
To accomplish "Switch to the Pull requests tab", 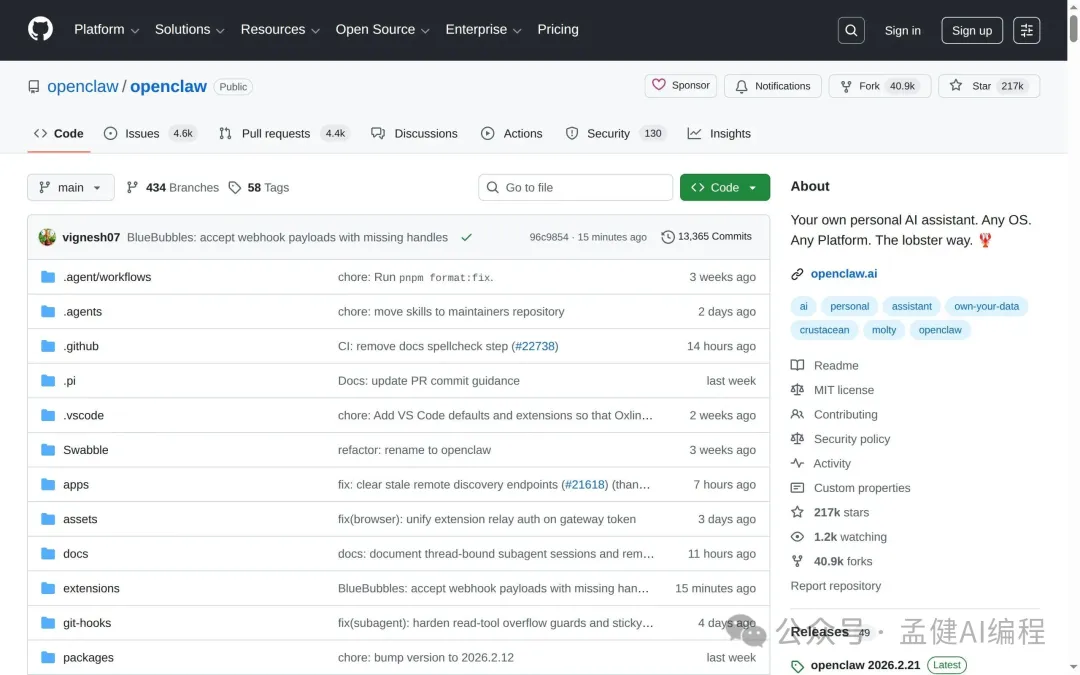I will 275,133.
